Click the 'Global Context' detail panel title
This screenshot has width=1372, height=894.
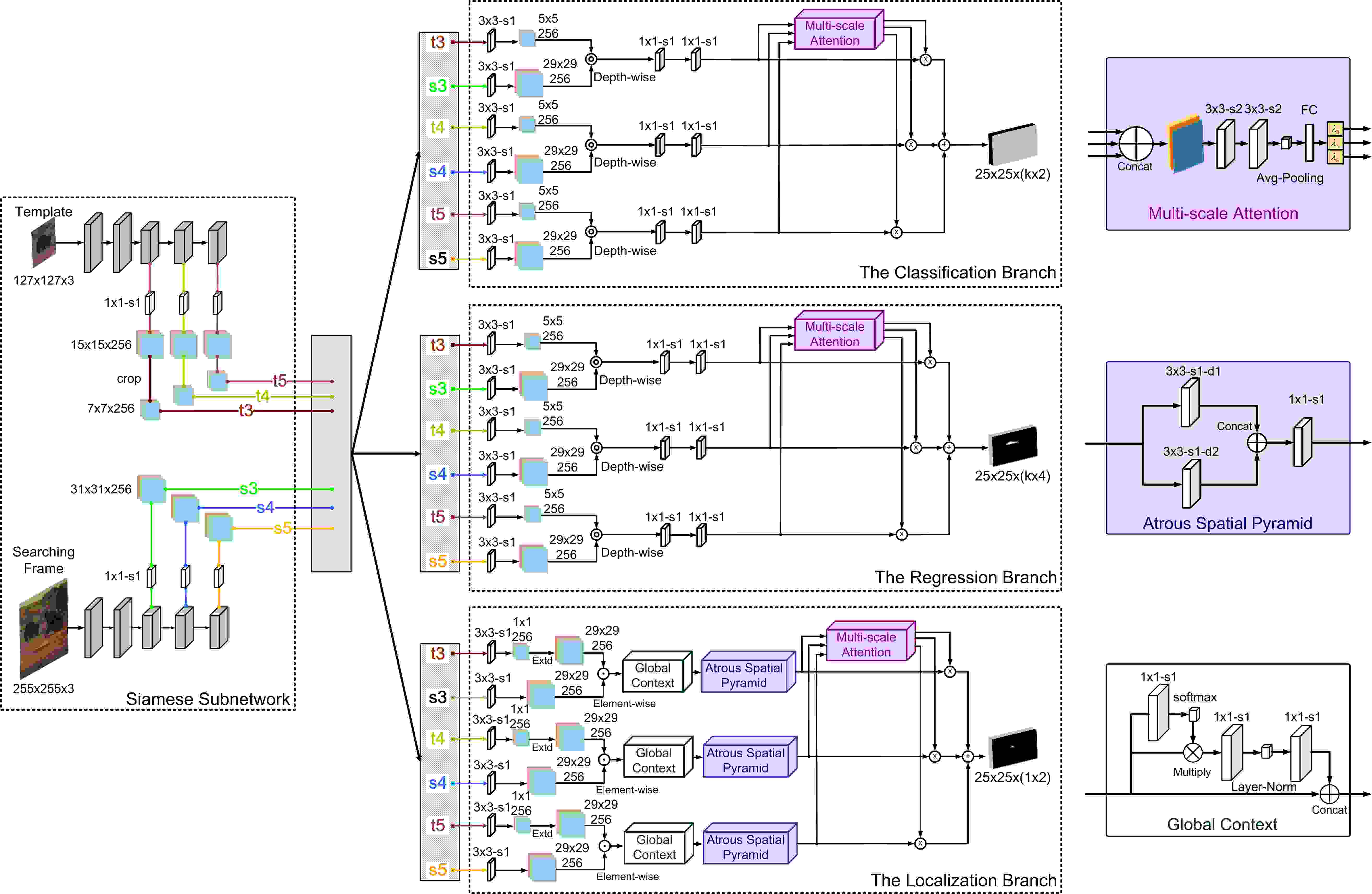click(1222, 824)
